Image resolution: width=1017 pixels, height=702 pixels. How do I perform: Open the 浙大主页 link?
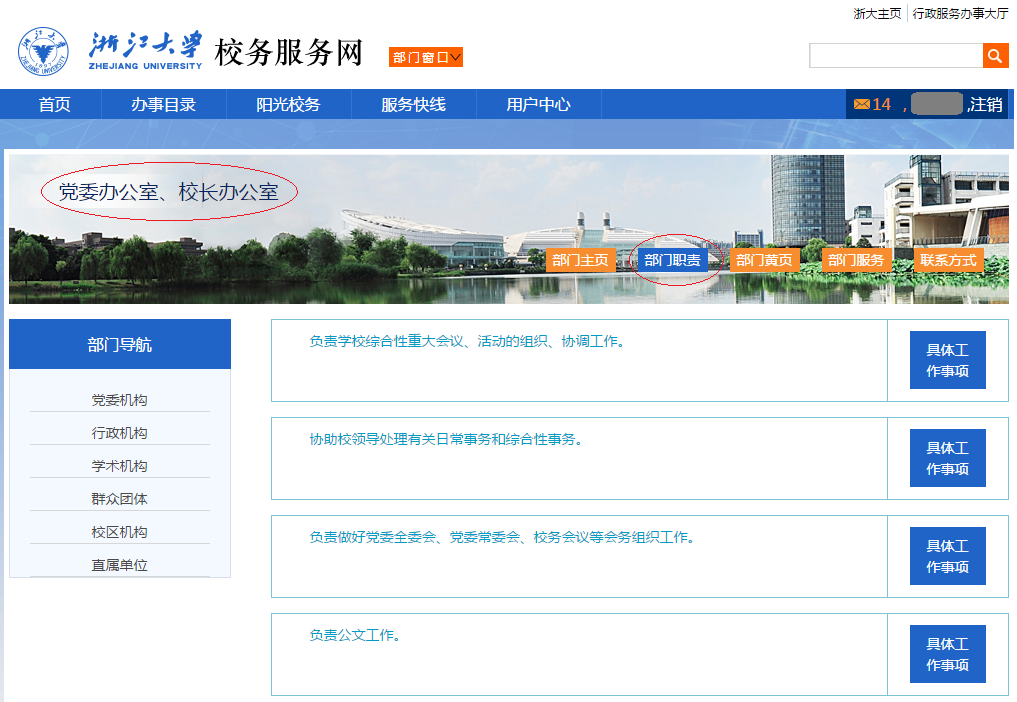point(877,14)
